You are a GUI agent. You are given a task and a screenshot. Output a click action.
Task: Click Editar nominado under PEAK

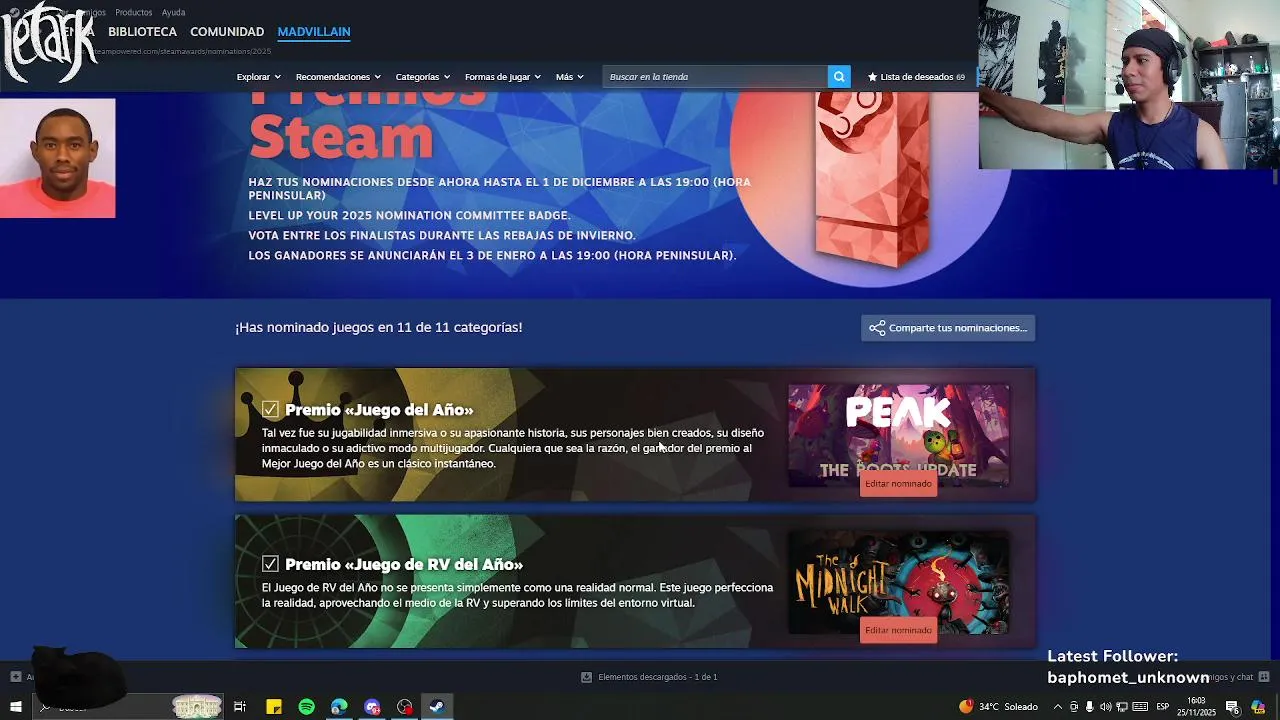pos(898,484)
